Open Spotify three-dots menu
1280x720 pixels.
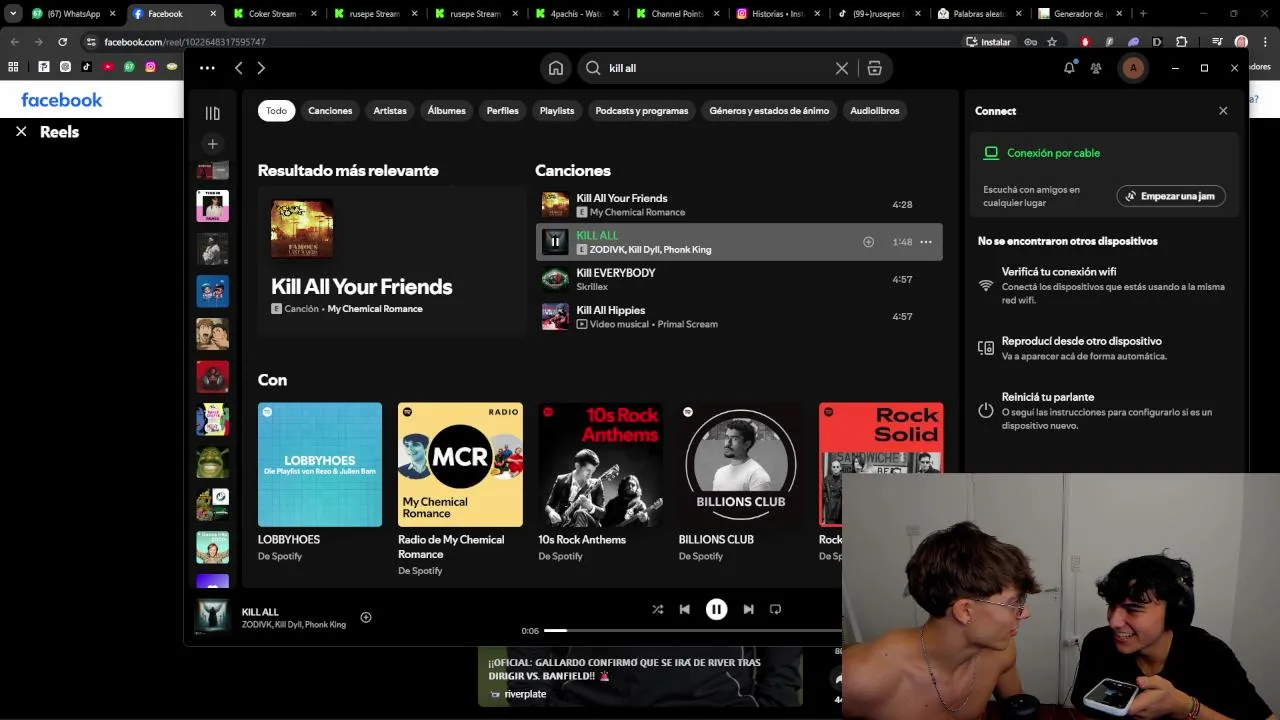coord(207,68)
